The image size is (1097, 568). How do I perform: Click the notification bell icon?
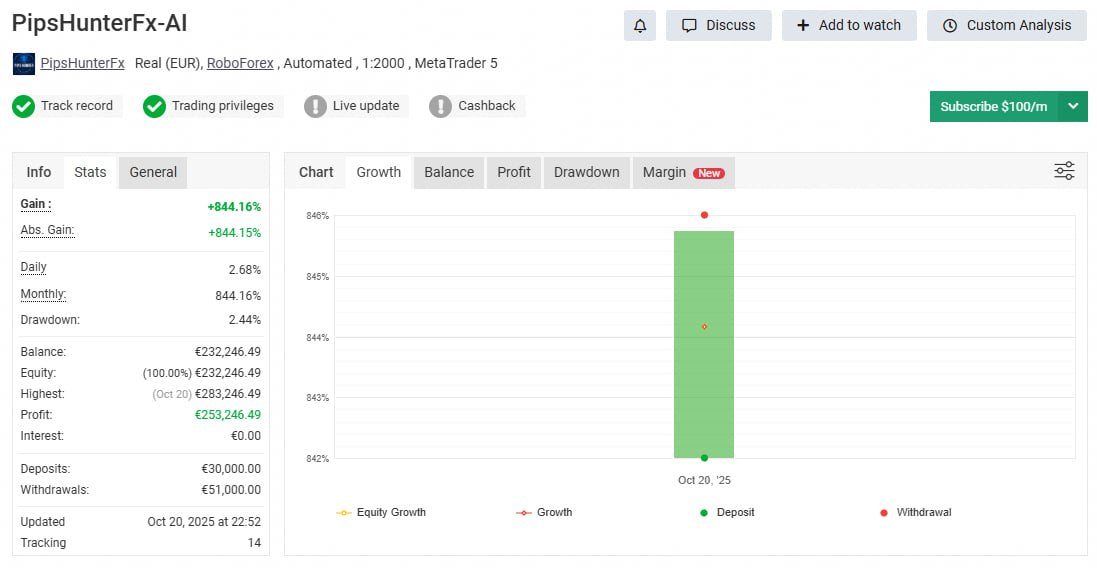tap(640, 25)
